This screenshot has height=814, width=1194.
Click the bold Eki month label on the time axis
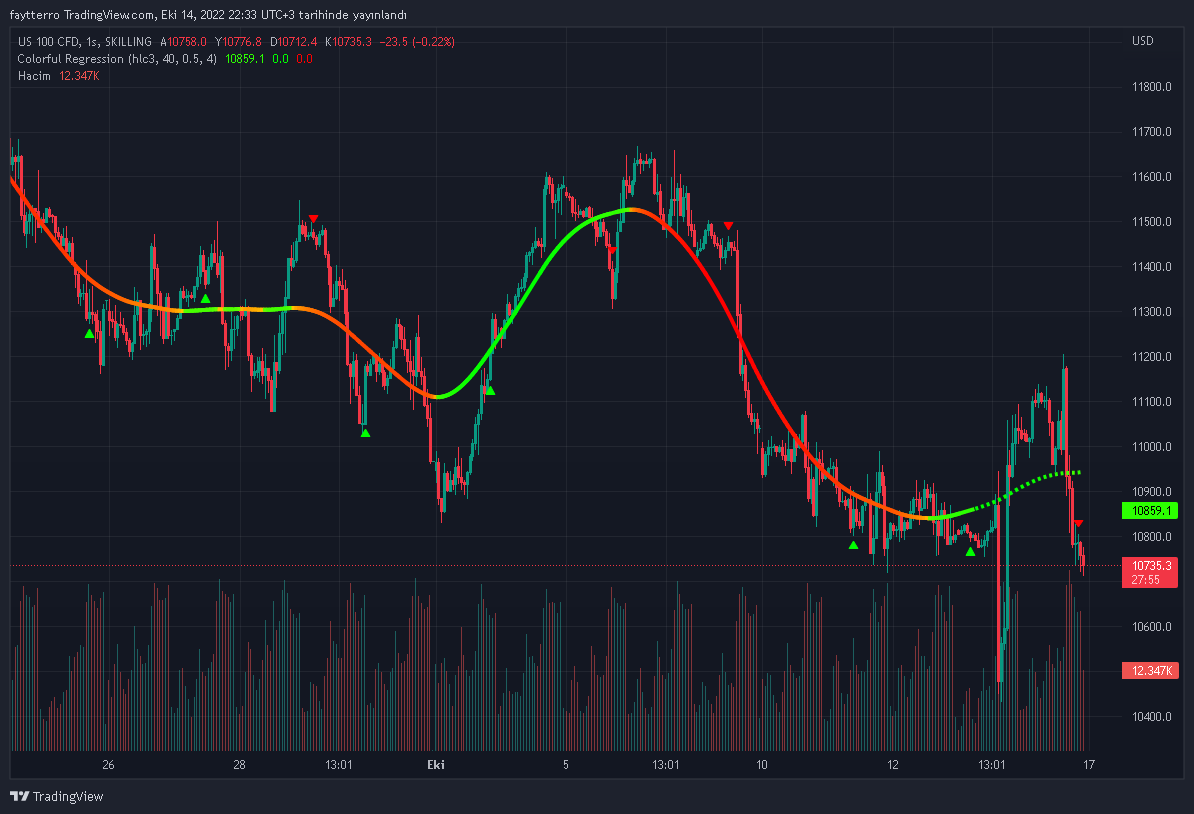point(436,765)
